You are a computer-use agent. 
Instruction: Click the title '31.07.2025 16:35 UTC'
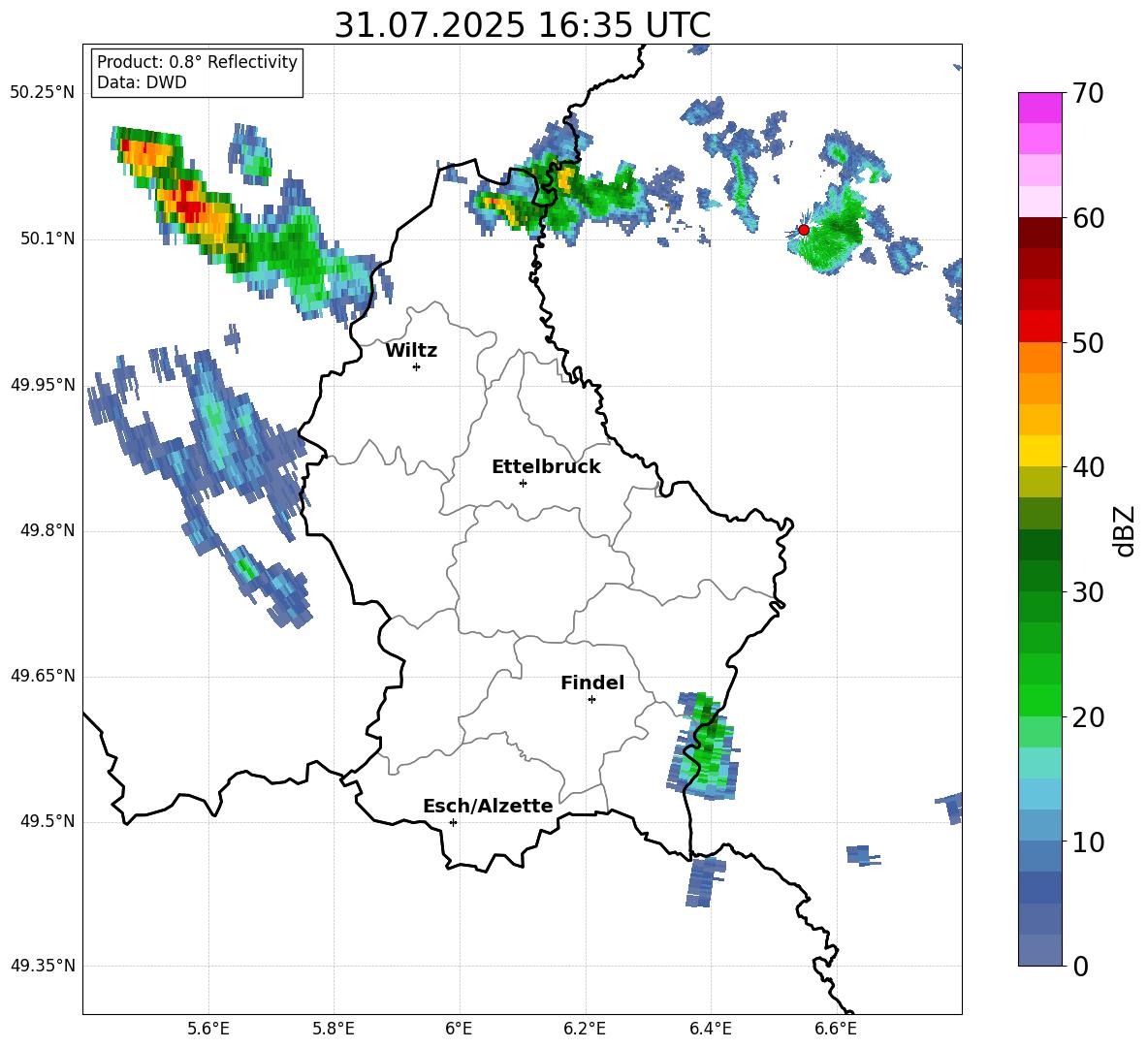pyautogui.click(x=522, y=25)
